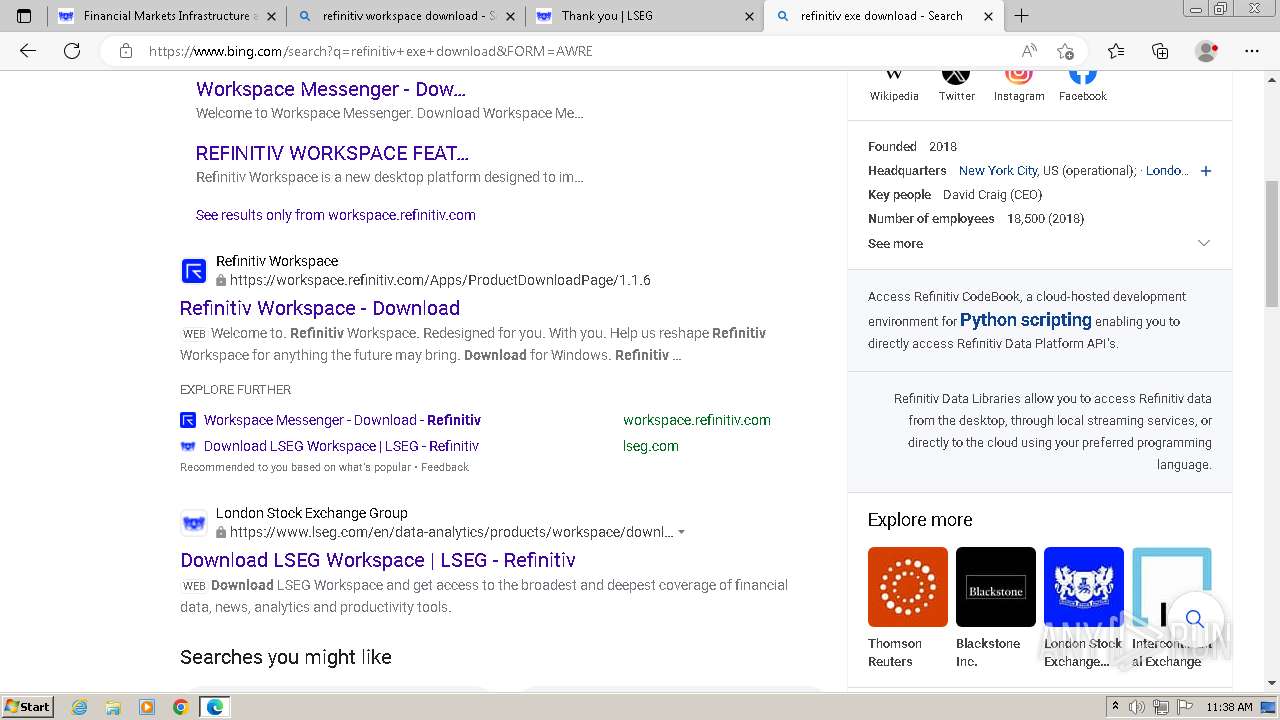The width and height of the screenshot is (1280, 720).
Task: Open the volume control in tray
Action: 1137,707
